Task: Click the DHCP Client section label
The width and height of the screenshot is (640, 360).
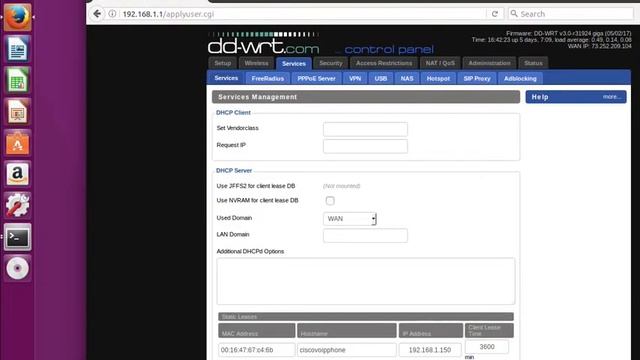Action: tap(233, 113)
